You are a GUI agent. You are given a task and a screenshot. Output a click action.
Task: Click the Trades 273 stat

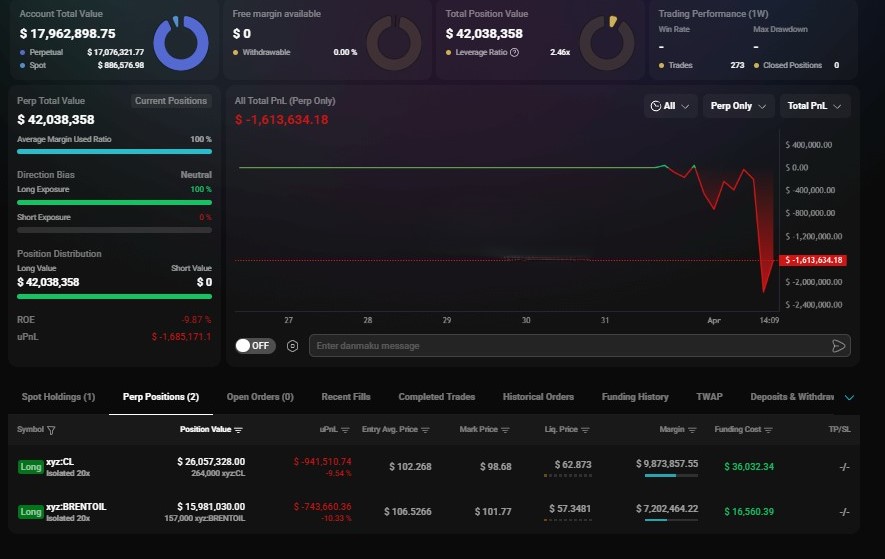click(x=702, y=65)
